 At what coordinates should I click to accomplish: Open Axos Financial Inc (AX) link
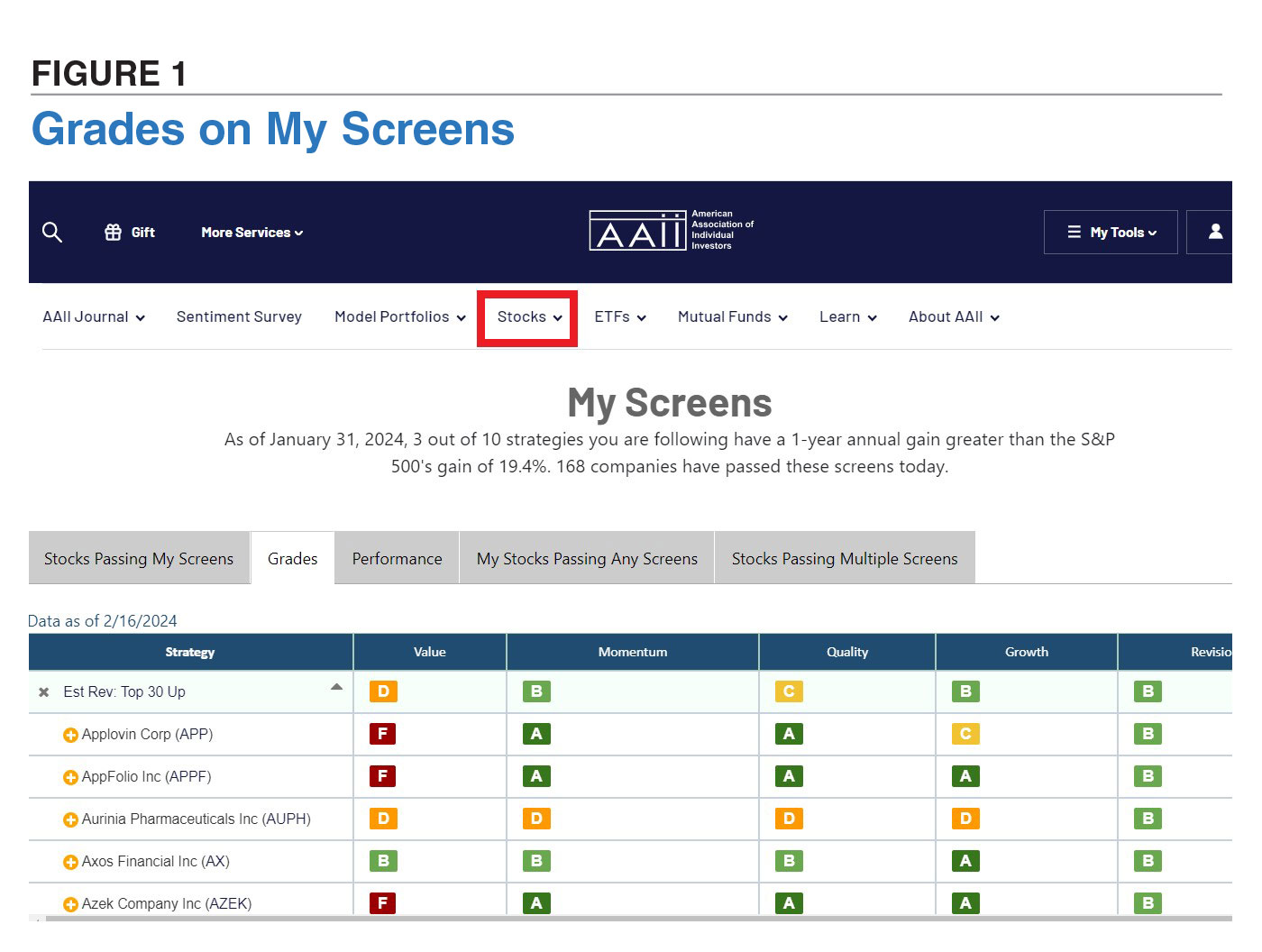coord(155,862)
